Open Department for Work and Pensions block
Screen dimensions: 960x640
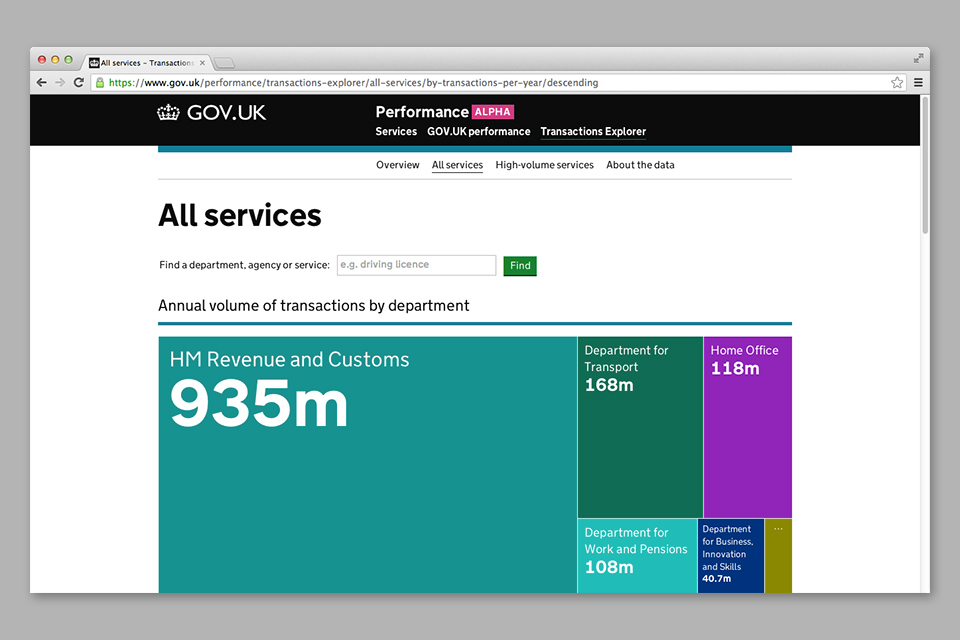click(x=637, y=556)
